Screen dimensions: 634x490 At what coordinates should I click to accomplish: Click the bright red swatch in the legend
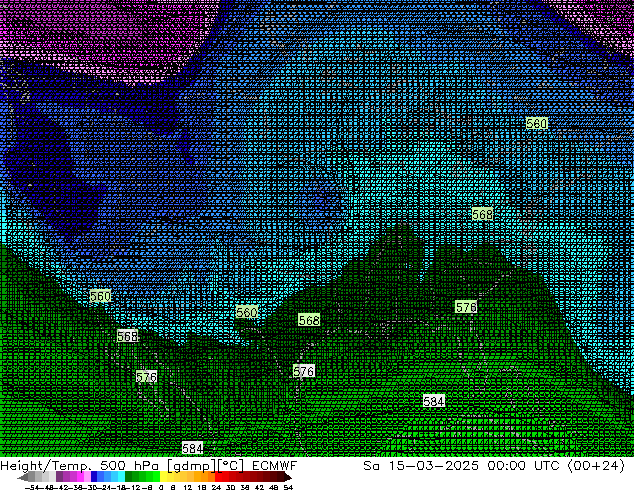click(x=219, y=477)
